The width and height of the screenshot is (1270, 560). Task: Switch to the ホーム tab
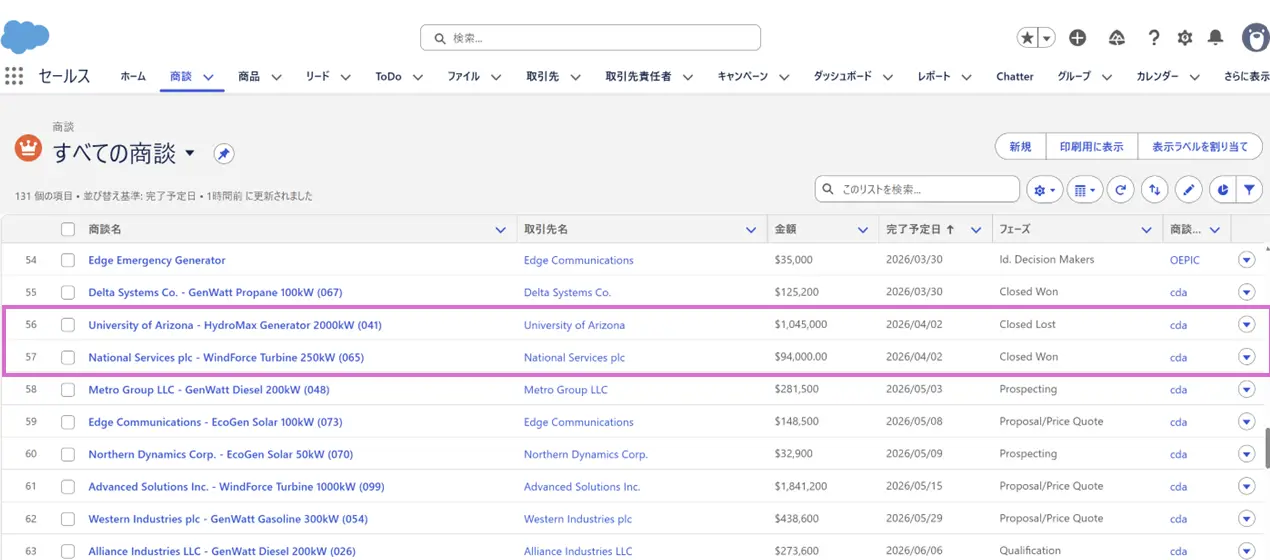point(133,76)
